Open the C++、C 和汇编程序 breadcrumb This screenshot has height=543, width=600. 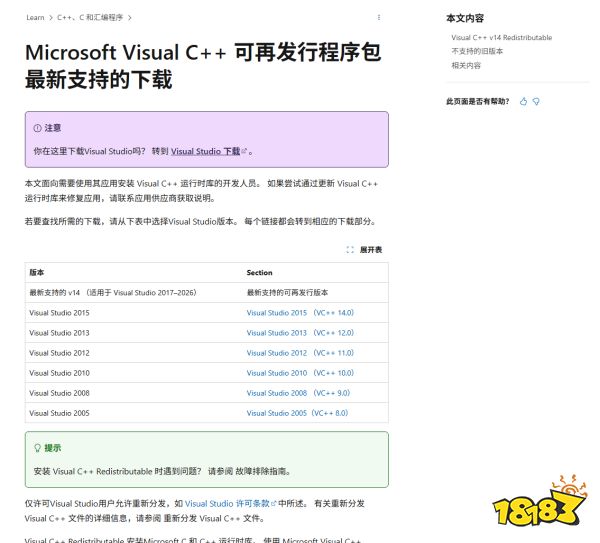(x=90, y=18)
